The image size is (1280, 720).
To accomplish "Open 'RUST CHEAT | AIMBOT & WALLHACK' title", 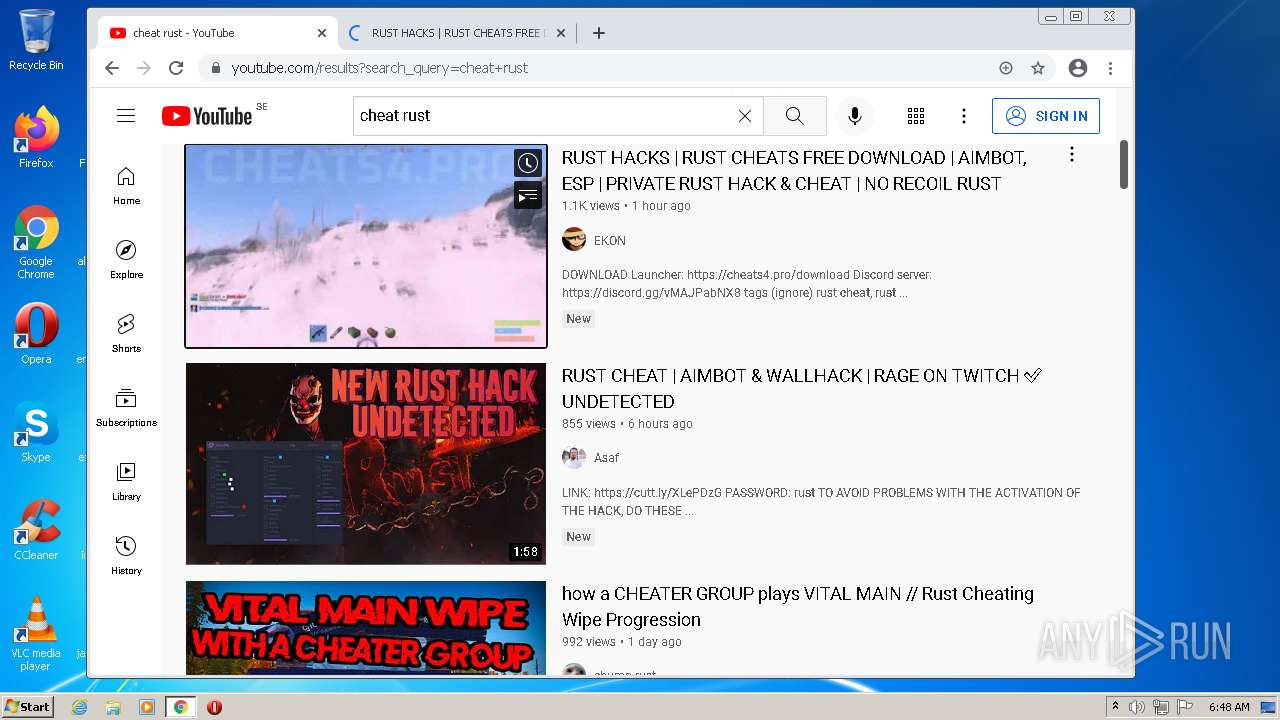I will pos(802,389).
